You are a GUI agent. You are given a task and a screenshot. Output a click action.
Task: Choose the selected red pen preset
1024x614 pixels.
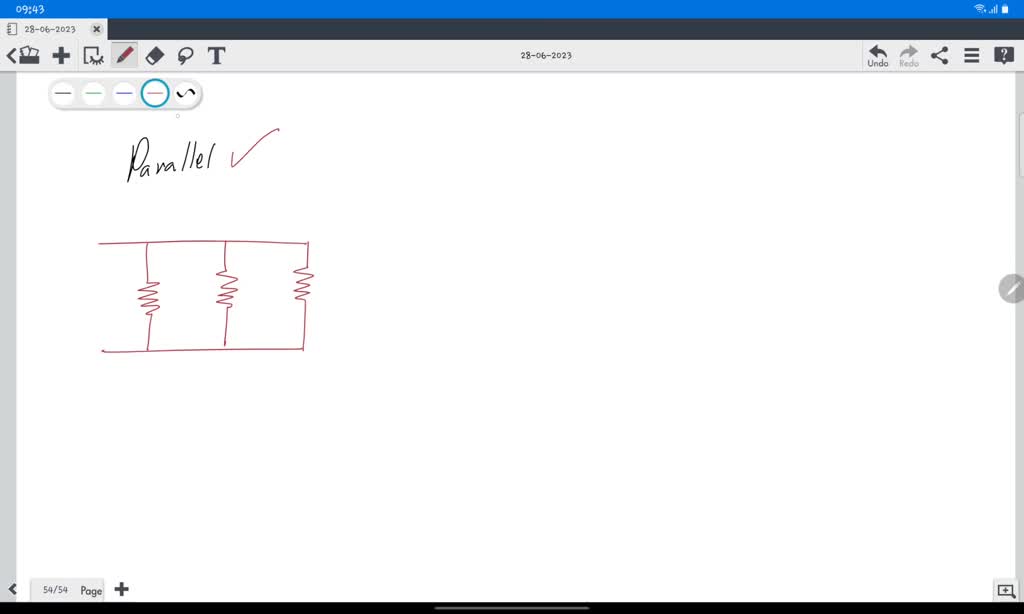[155, 93]
